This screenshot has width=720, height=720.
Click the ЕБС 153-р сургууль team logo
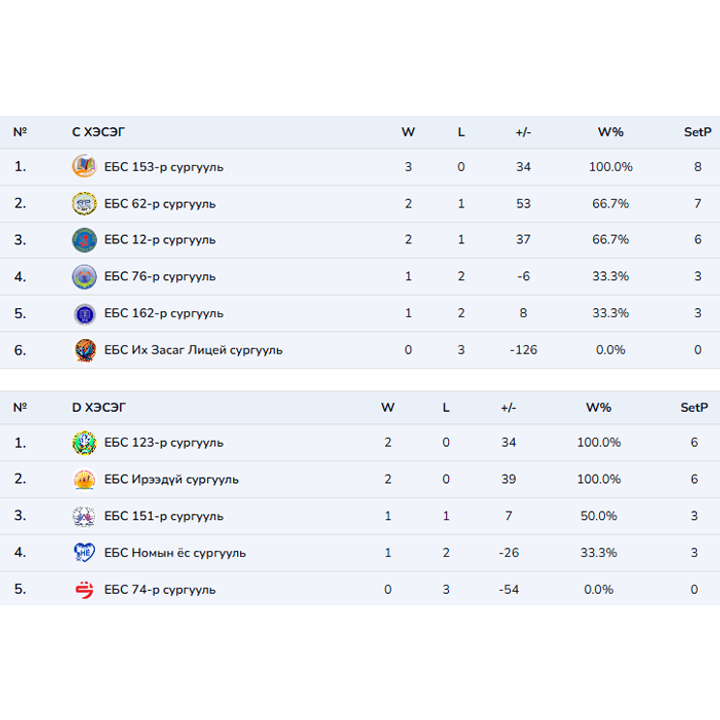(84, 167)
